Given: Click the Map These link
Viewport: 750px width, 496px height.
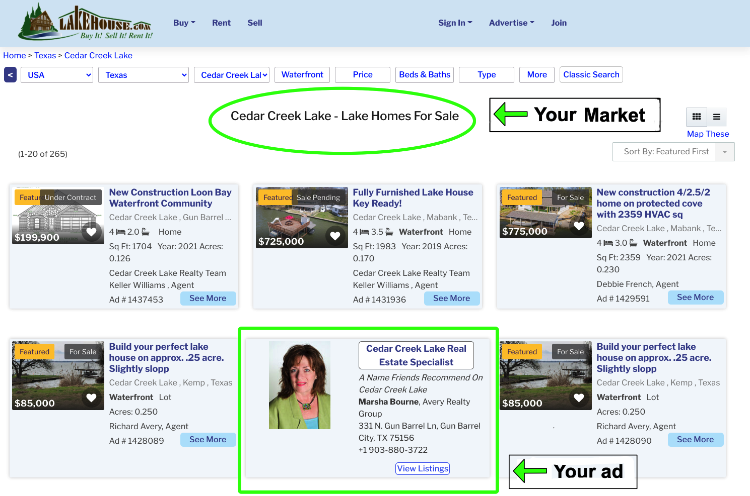Looking at the screenshot, I should (x=708, y=134).
